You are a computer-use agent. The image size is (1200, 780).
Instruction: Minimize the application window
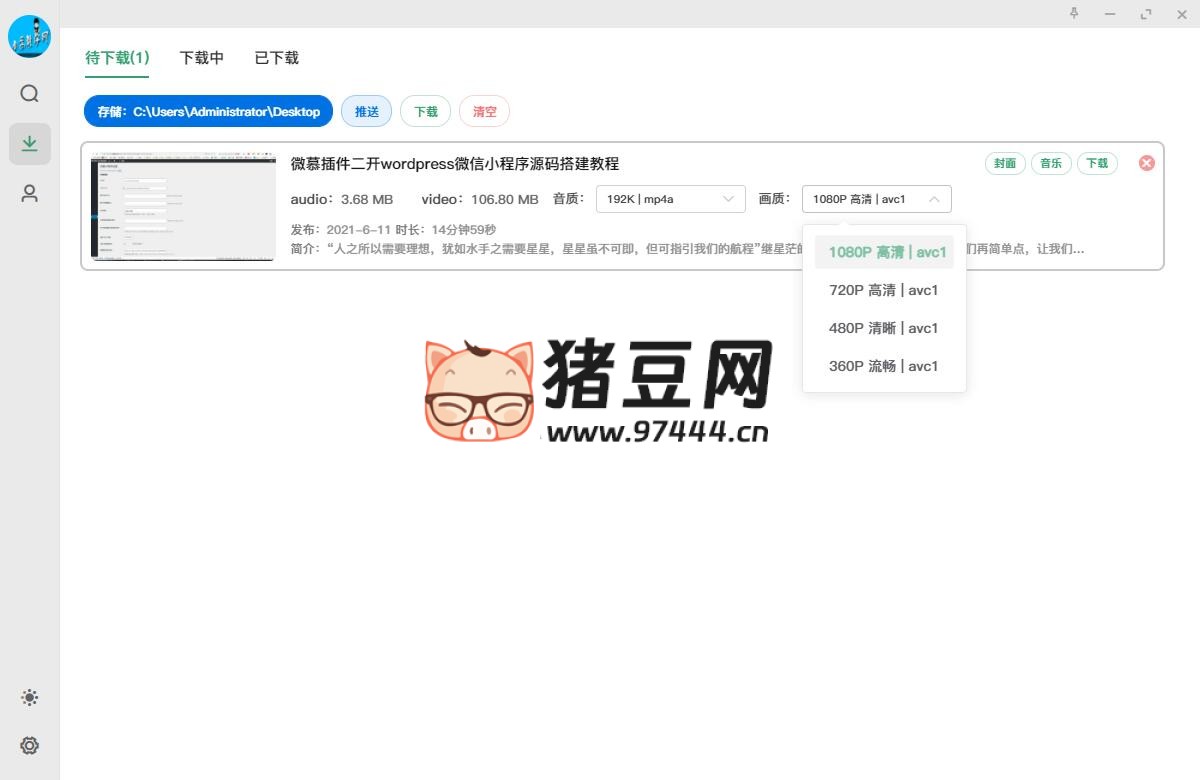tap(1110, 14)
